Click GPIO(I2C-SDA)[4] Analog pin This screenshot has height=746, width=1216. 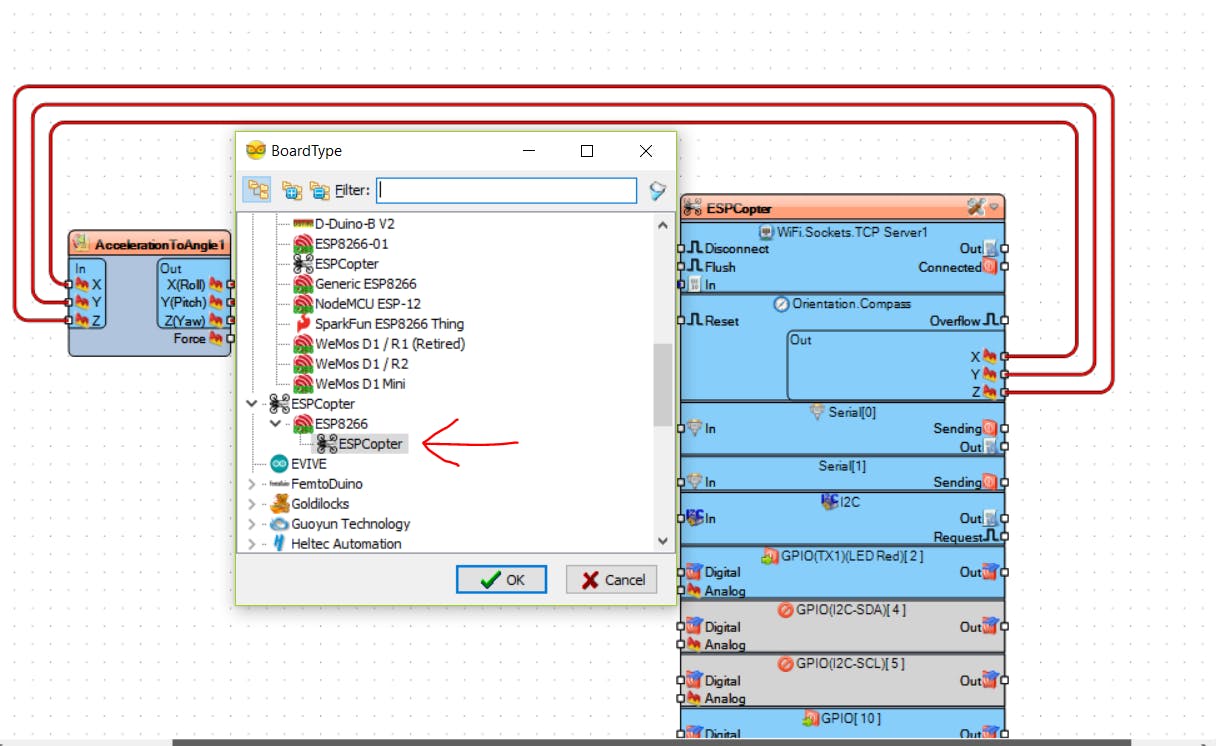point(681,645)
